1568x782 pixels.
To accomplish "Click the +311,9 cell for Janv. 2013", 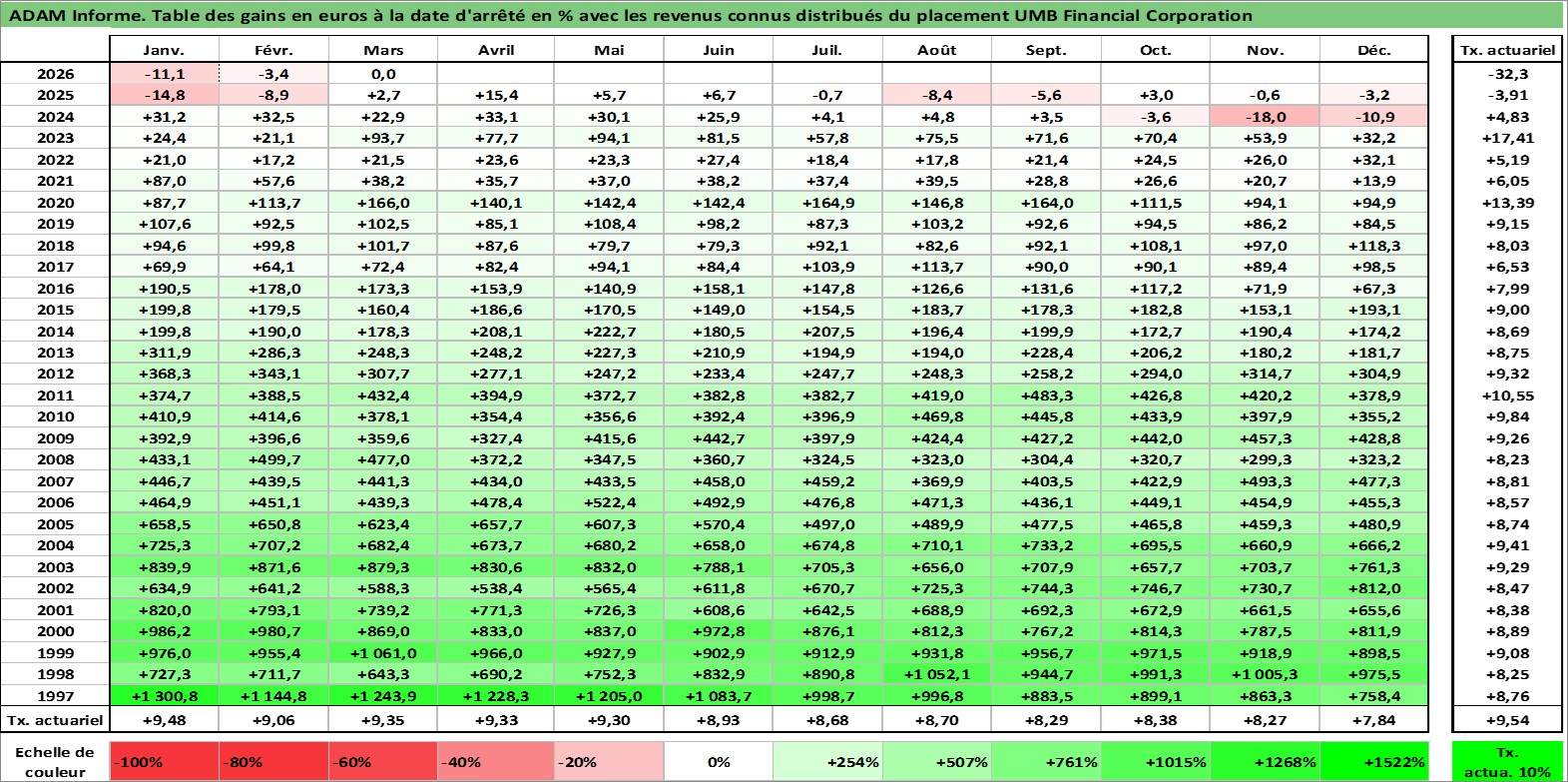I will coord(164,353).
